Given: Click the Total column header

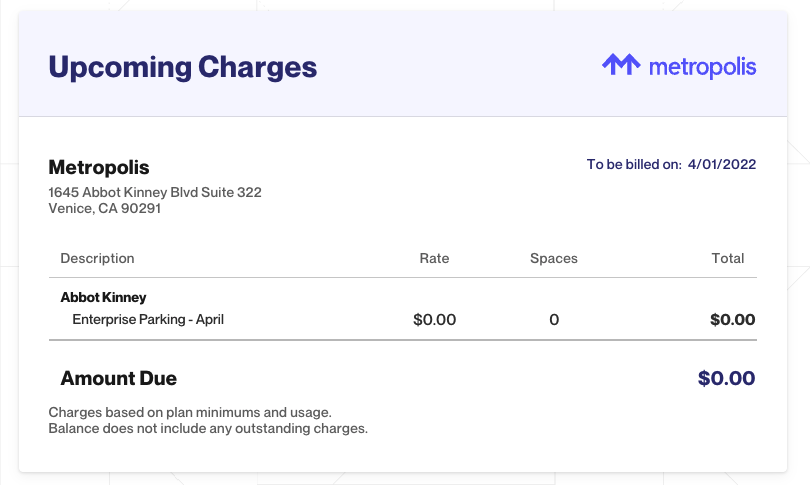Looking at the screenshot, I should point(728,258).
